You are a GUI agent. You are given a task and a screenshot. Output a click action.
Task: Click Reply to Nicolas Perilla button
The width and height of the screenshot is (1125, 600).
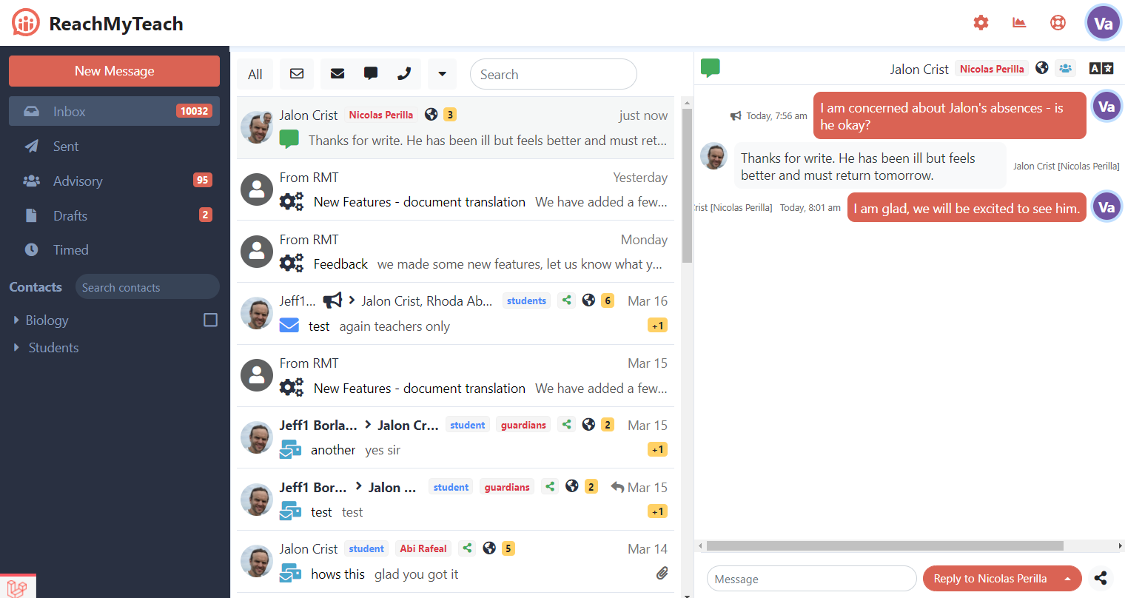click(989, 578)
